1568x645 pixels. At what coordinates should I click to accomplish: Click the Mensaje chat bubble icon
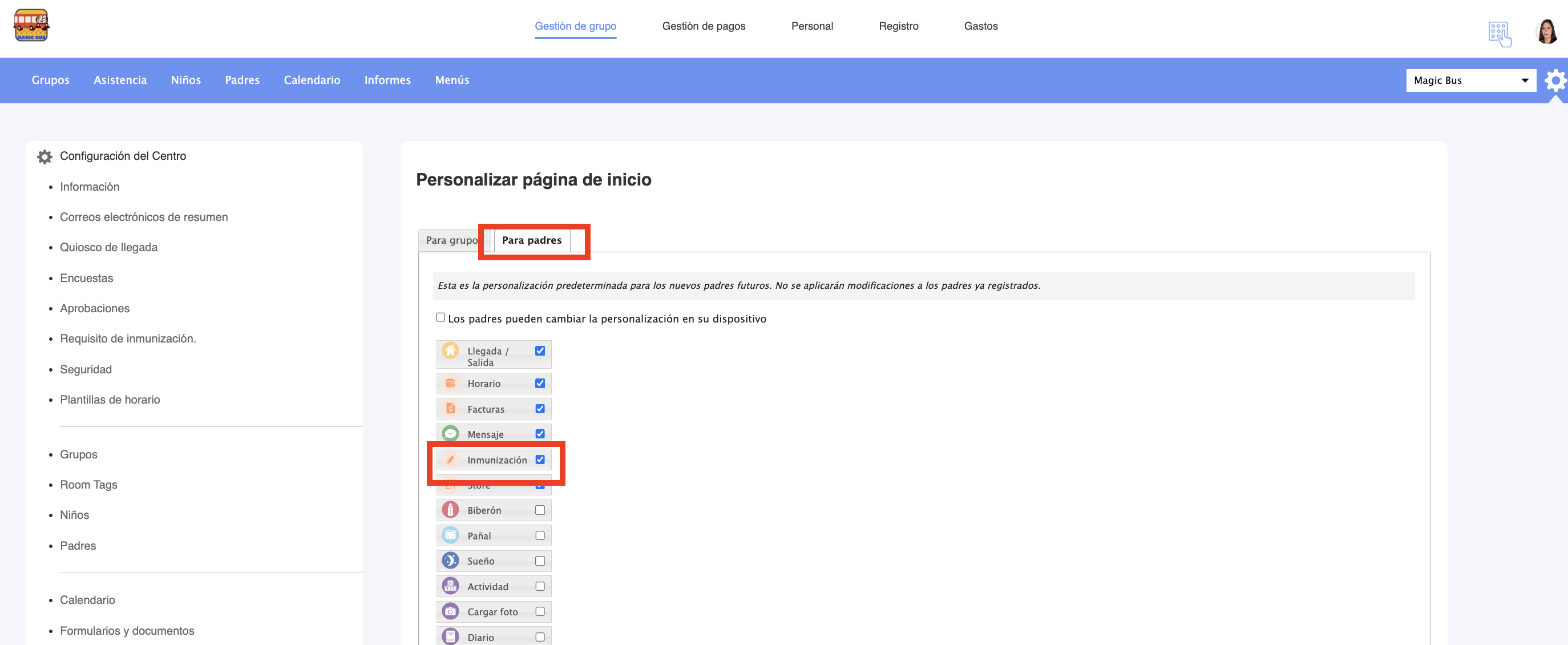click(450, 434)
